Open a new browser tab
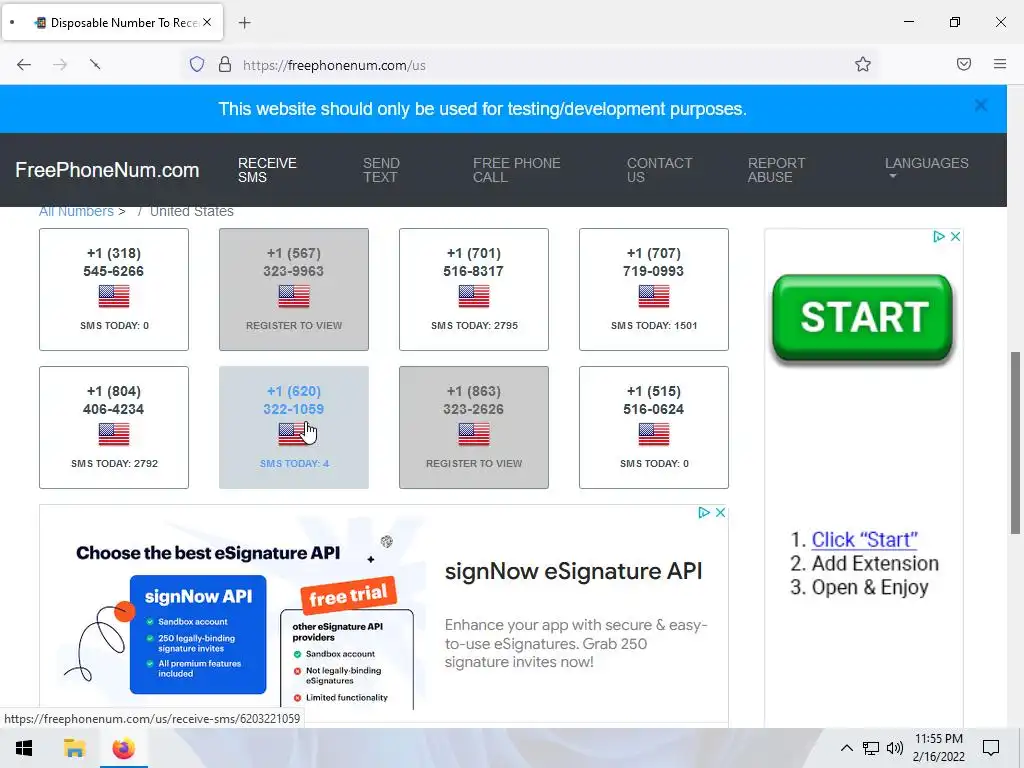The image size is (1024, 768). pos(244,23)
